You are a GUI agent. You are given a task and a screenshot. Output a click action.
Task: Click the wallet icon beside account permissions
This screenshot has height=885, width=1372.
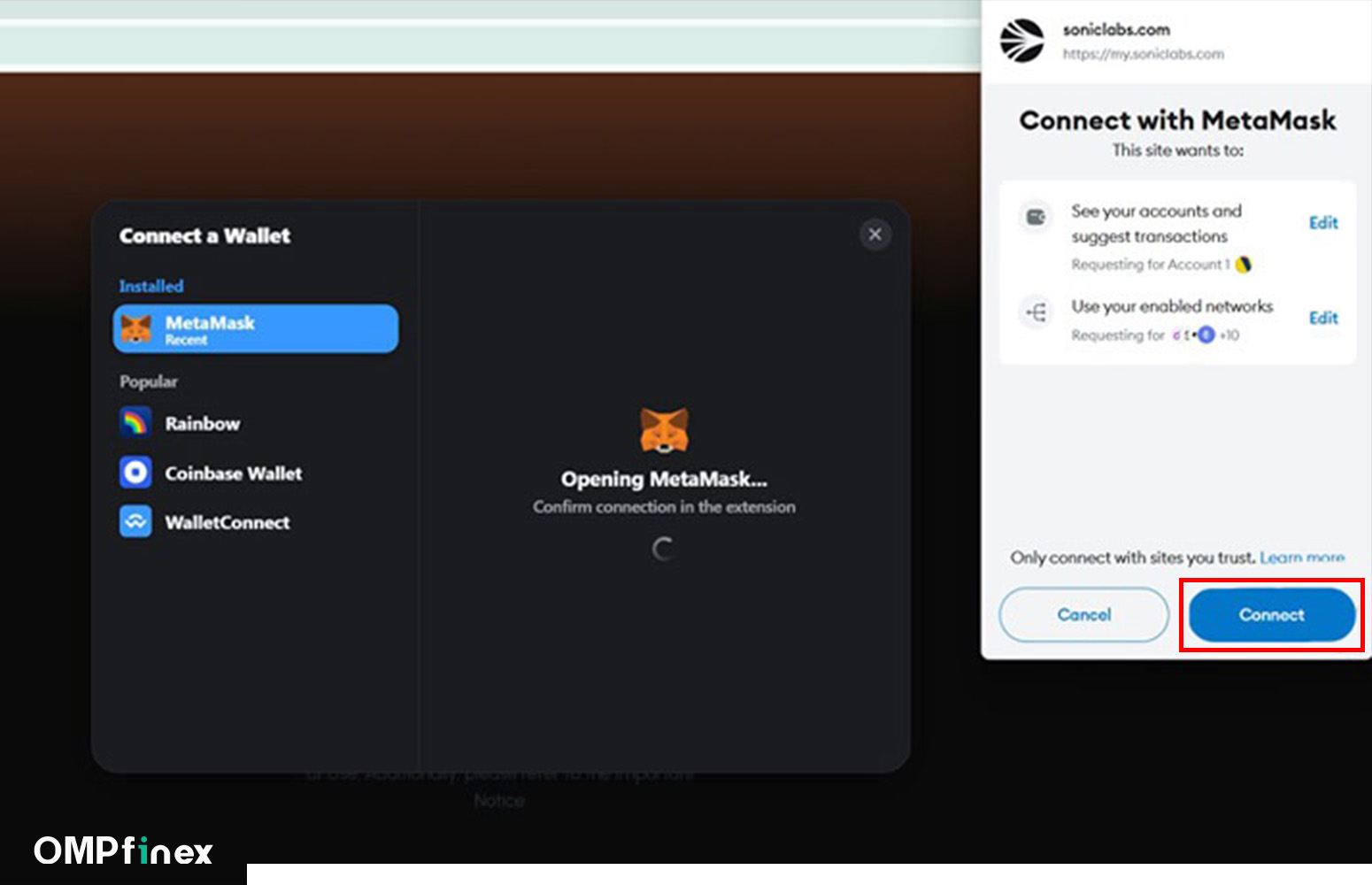[x=1035, y=217]
